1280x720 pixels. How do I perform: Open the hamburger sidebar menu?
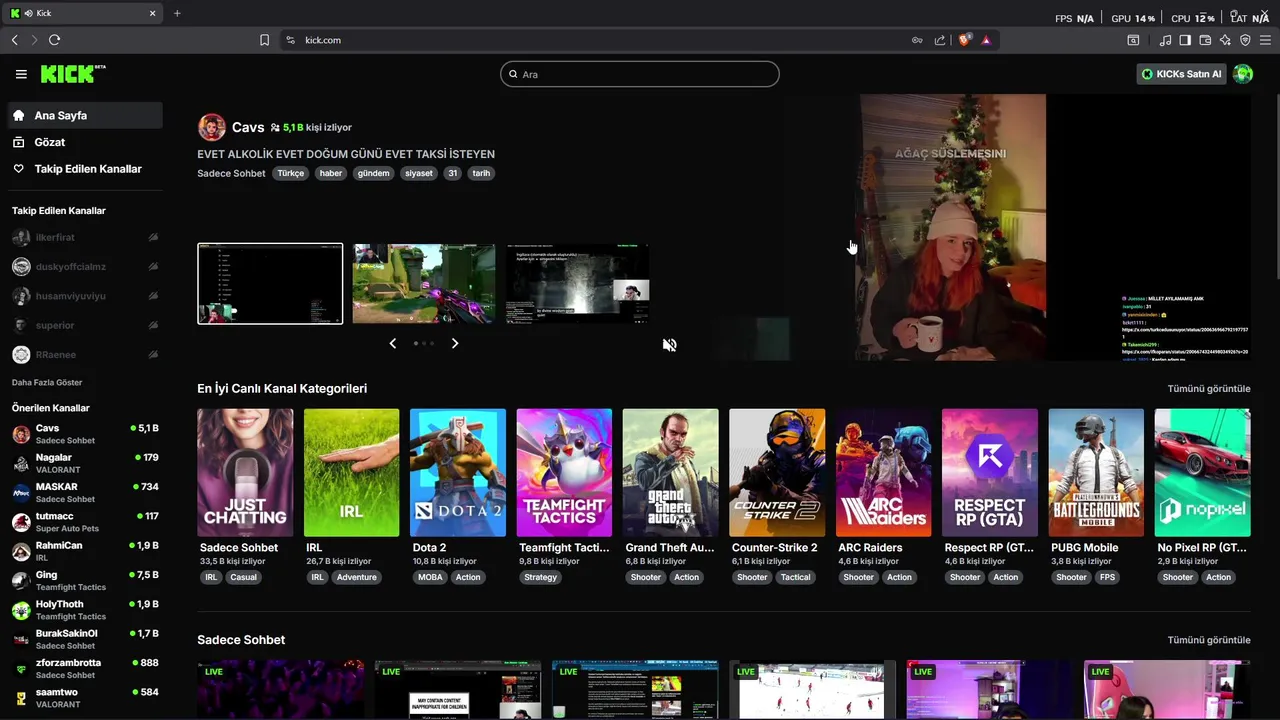(x=21, y=74)
